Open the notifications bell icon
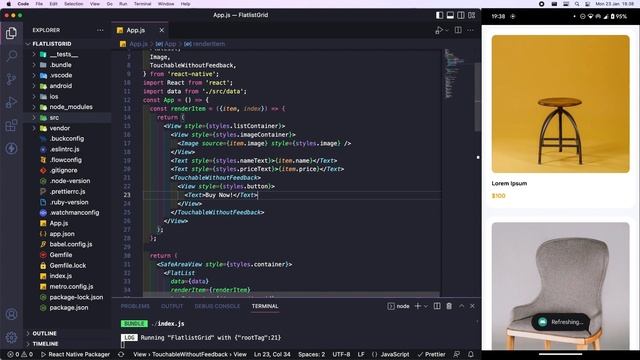640x360 pixels. click(x=471, y=355)
